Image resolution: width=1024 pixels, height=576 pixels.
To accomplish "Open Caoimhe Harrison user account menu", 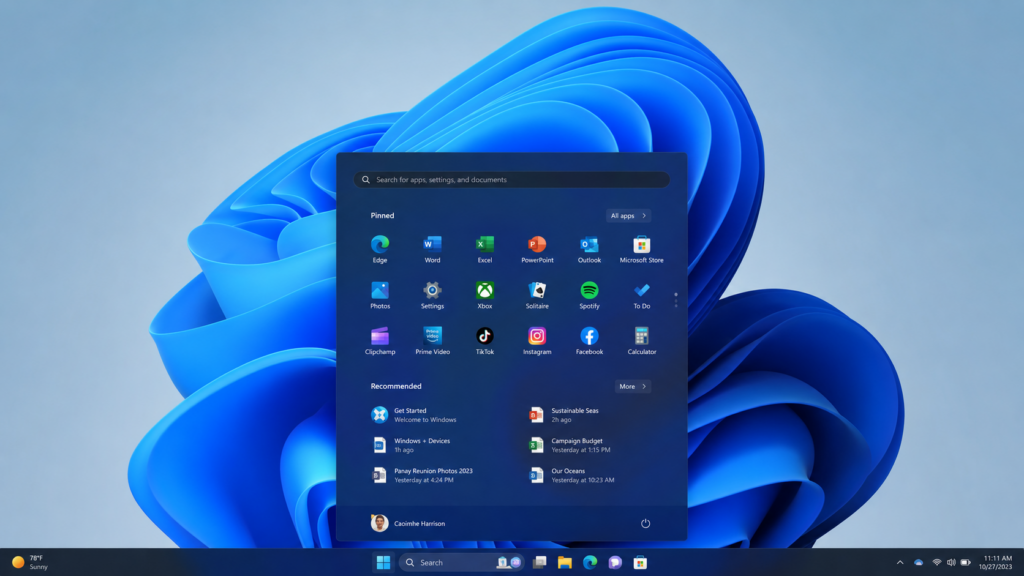I will coord(408,523).
